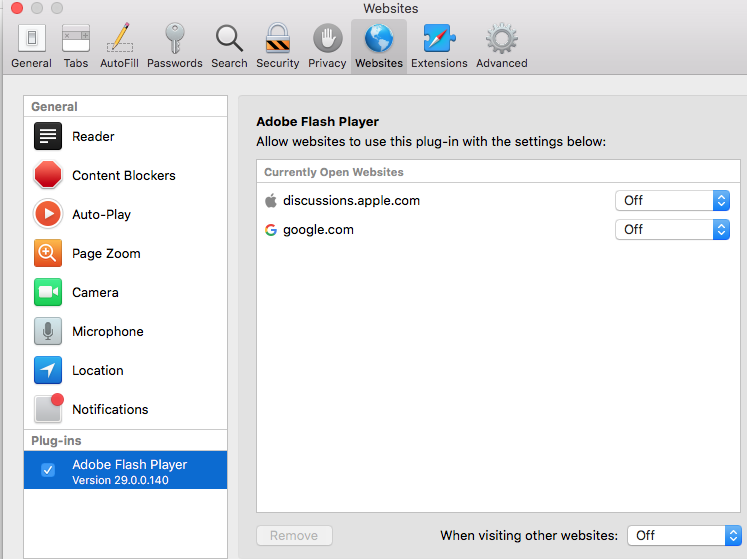Viewport: 747px width, 559px height.
Task: Open the Search magnifier icon
Action: point(229,39)
